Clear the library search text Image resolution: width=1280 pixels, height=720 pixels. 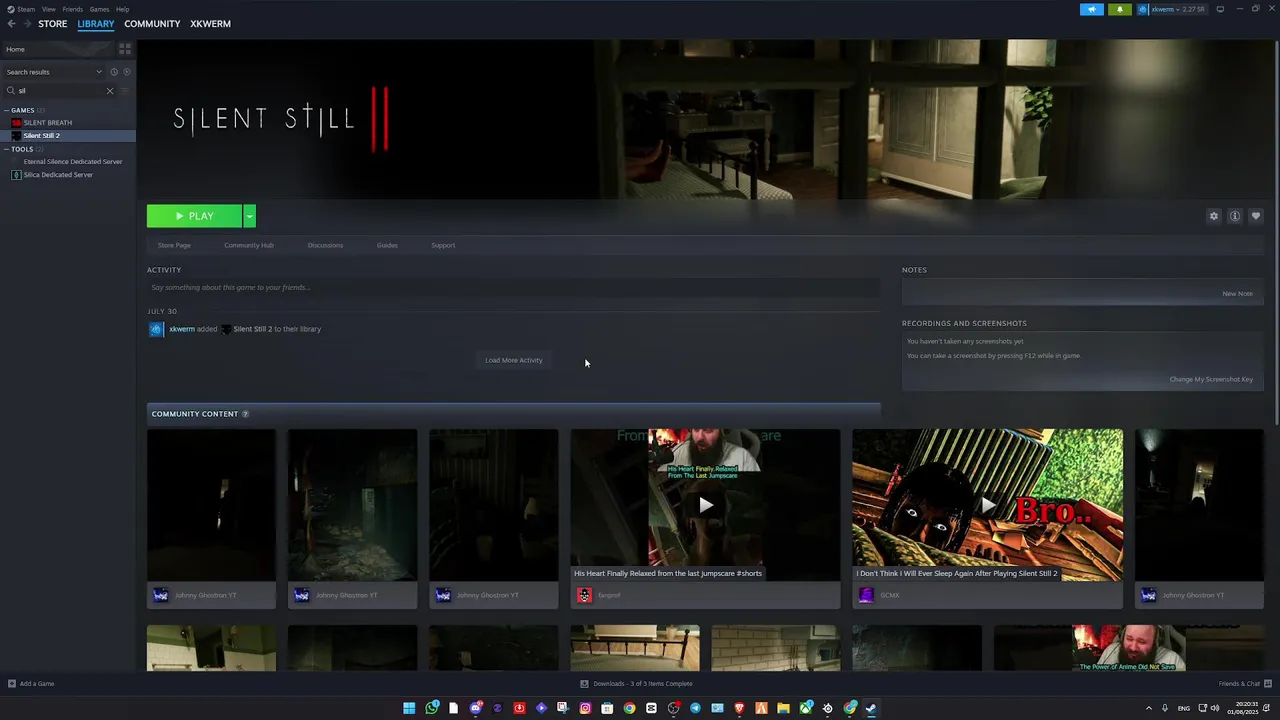(110, 91)
